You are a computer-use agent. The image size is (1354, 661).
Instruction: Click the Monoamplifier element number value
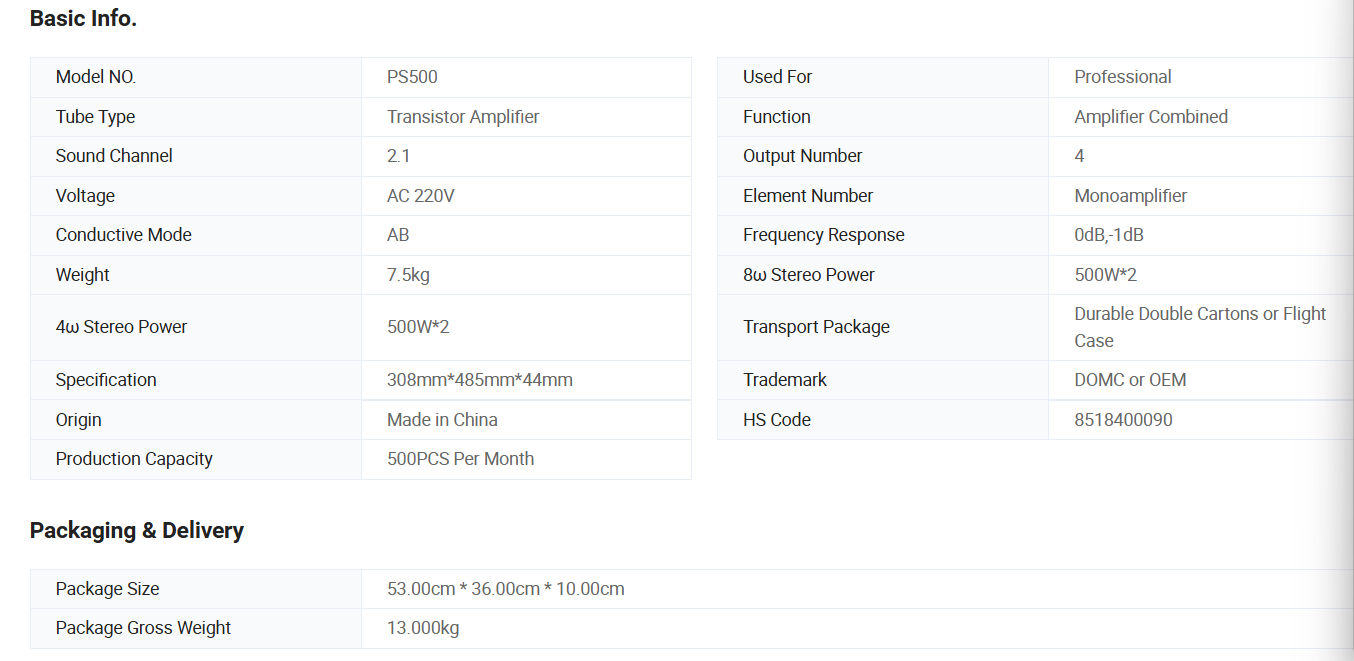coord(1130,196)
